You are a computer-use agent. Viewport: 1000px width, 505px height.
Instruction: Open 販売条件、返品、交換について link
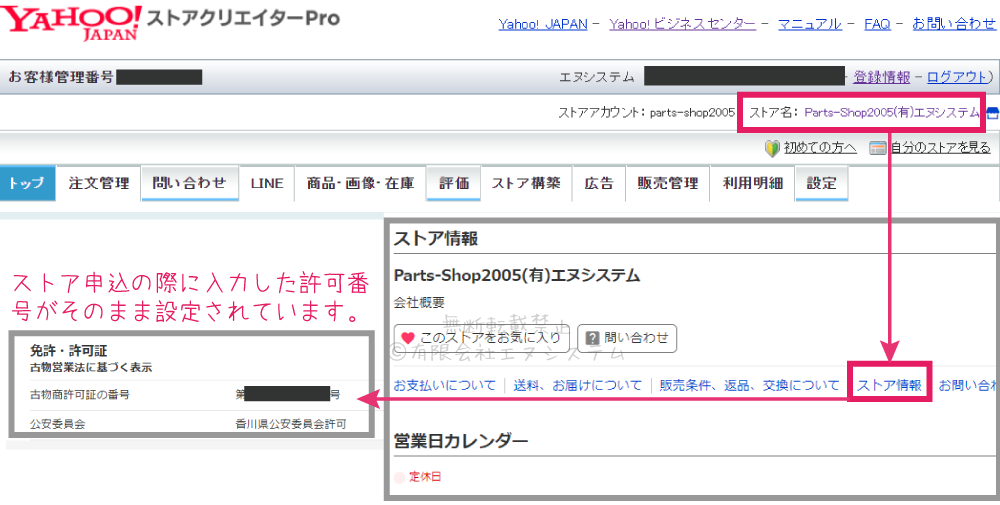tap(749, 385)
